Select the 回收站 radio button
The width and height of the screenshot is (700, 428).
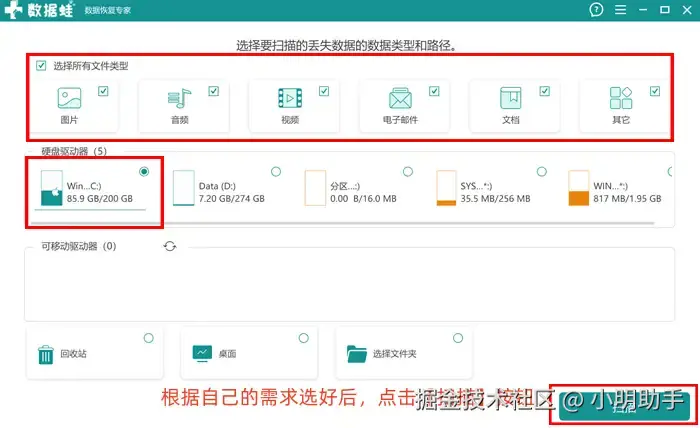[x=149, y=338]
